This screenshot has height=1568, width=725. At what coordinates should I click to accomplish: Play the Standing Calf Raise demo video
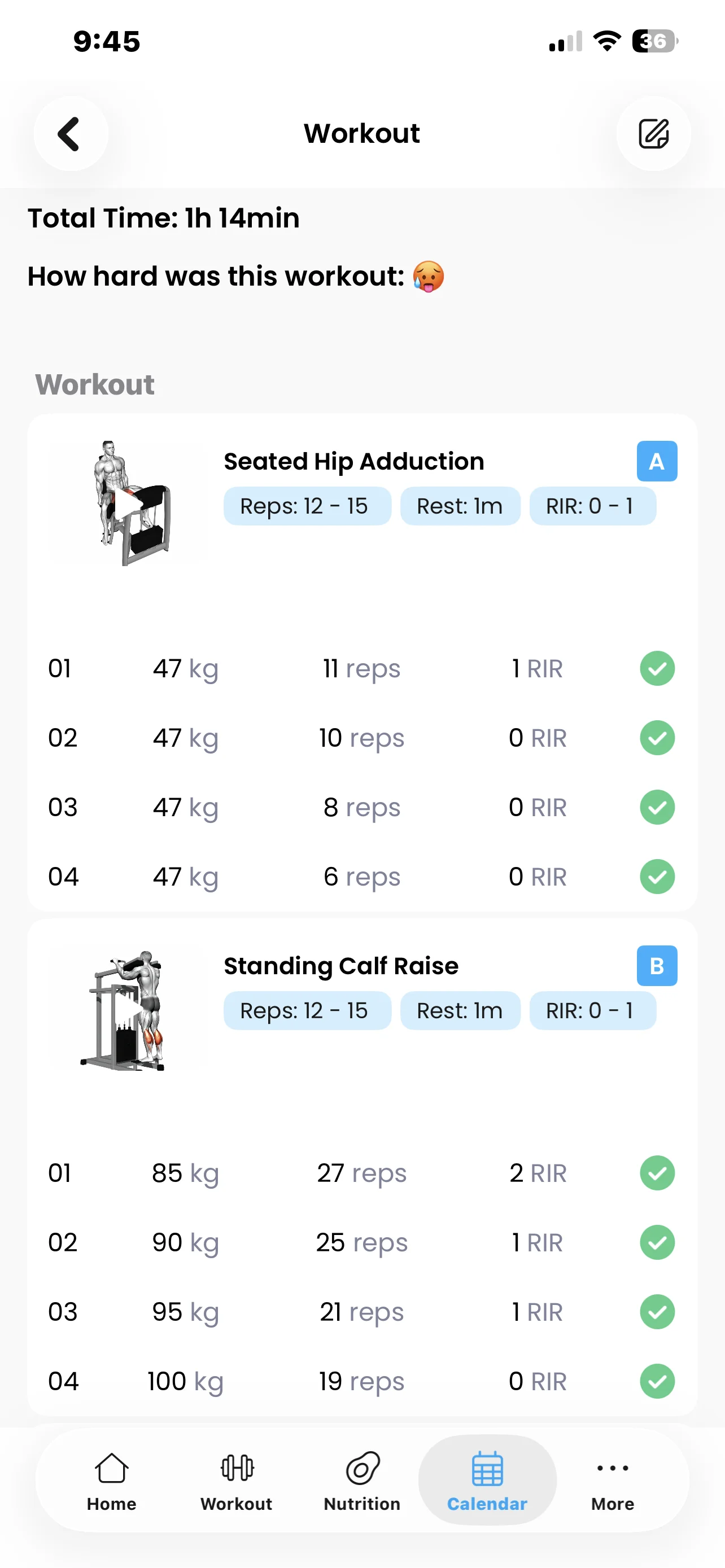point(128,1010)
